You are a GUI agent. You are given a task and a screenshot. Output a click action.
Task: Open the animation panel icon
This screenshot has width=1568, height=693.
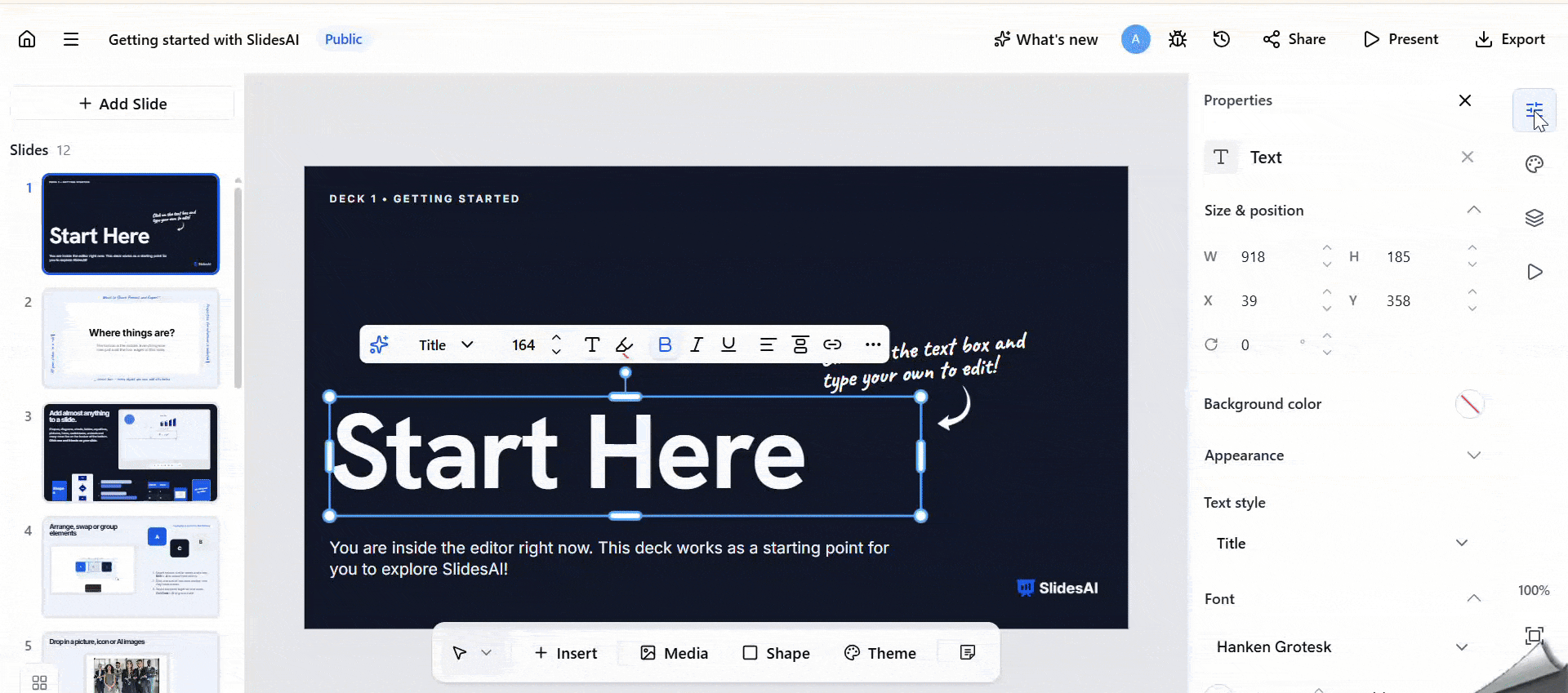point(1535,272)
